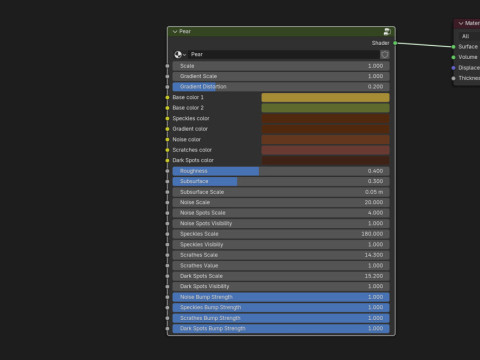
Task: Click the Scrathes Bump Strength slider
Action: pyautogui.click(x=281, y=318)
